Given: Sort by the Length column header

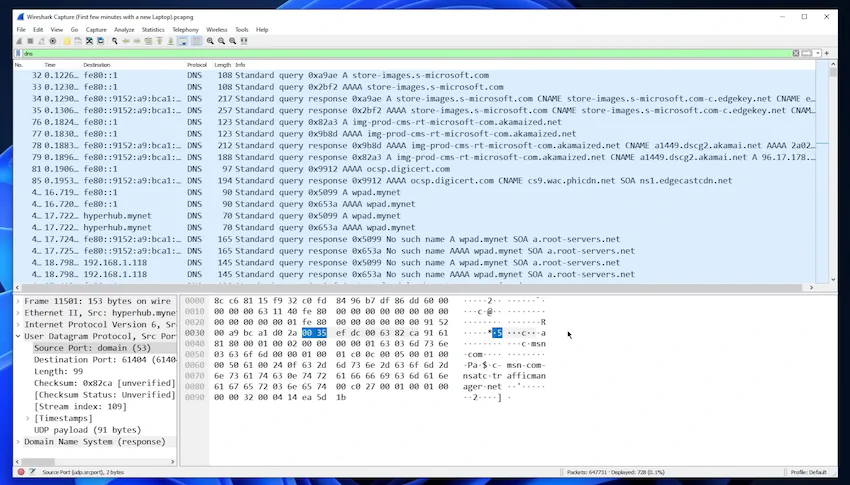Looking at the screenshot, I should pyautogui.click(x=223, y=65).
